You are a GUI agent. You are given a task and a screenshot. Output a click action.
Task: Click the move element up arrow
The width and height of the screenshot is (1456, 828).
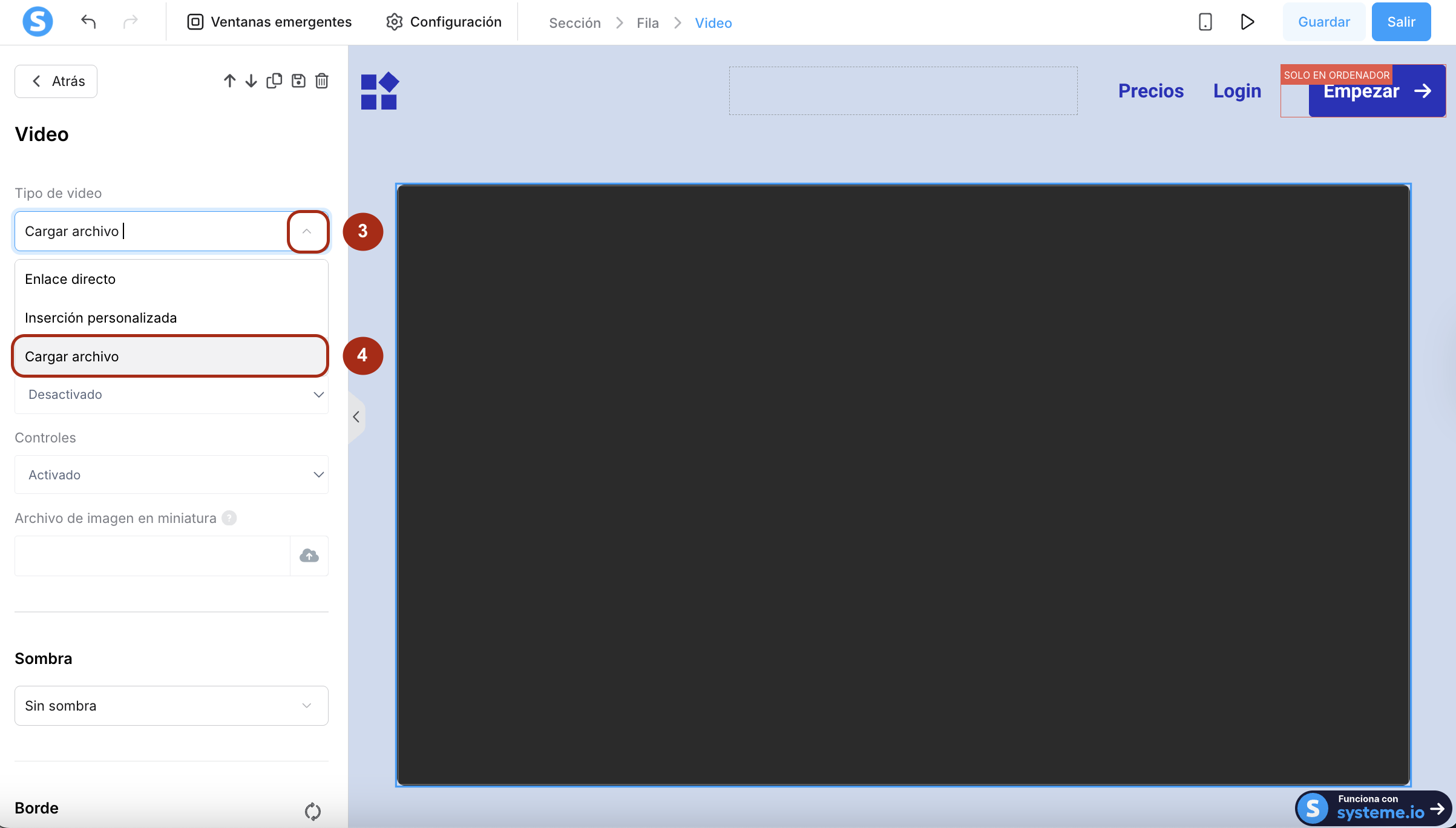[x=229, y=80]
